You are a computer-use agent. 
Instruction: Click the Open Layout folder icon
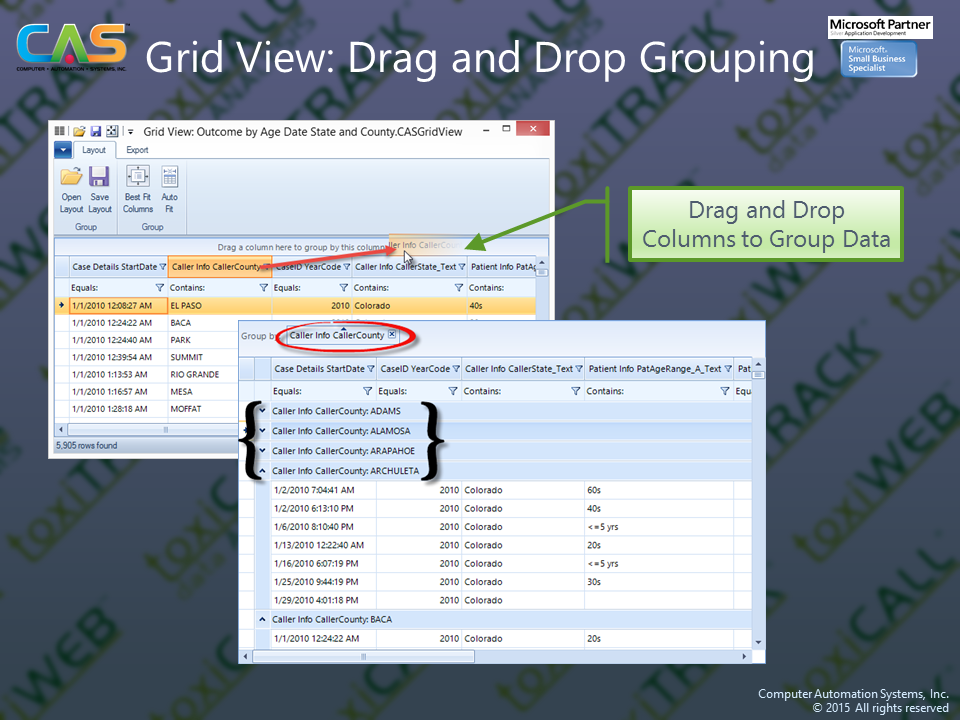[71, 178]
